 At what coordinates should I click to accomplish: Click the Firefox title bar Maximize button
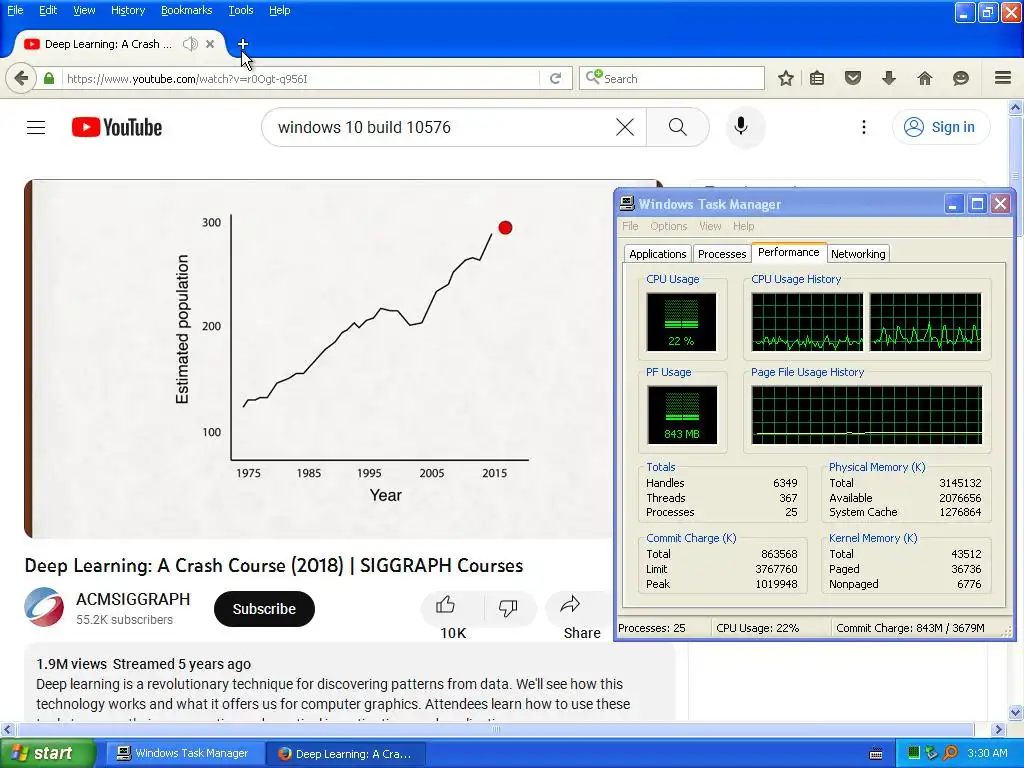coord(988,12)
